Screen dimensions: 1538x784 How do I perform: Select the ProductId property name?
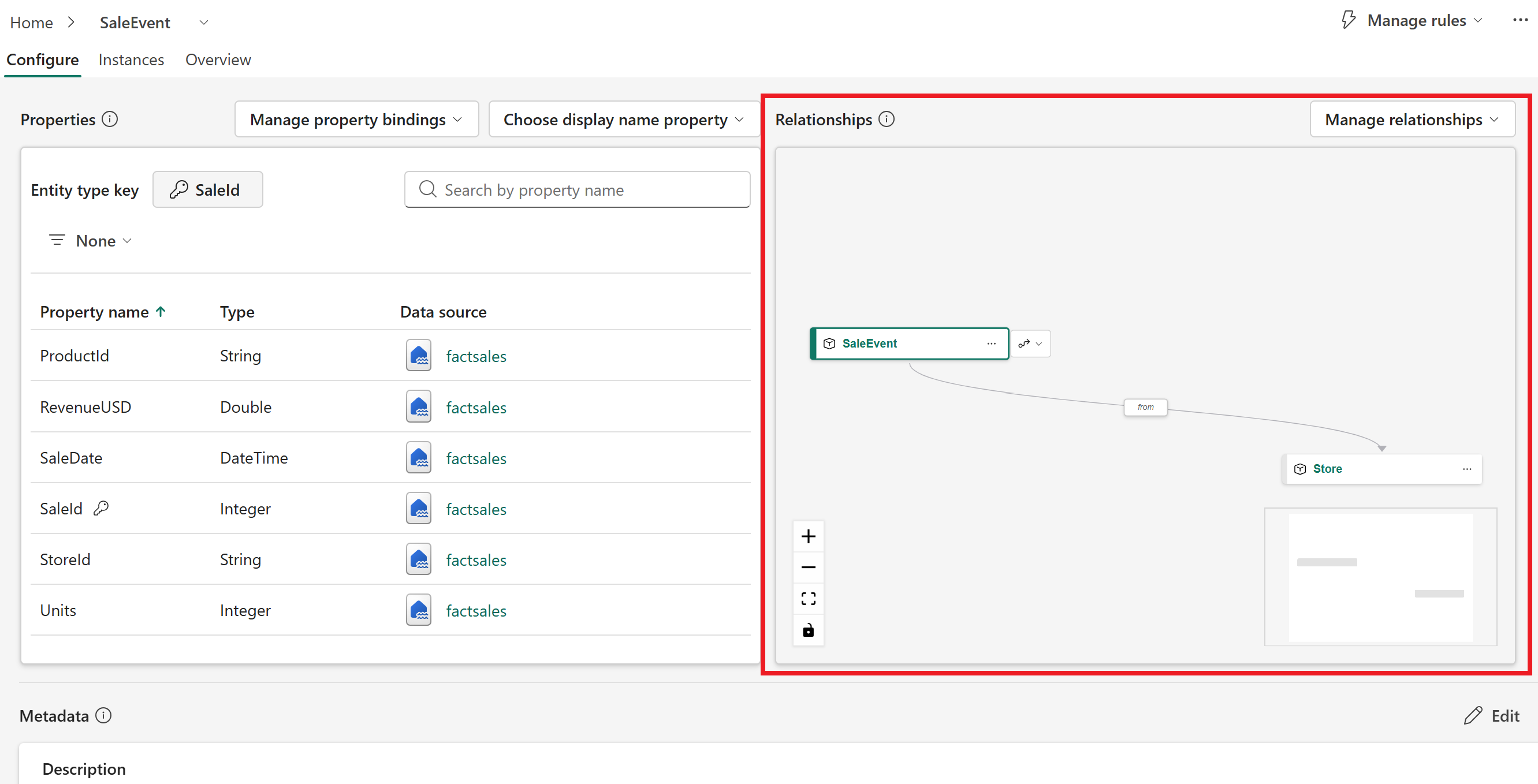[74, 356]
